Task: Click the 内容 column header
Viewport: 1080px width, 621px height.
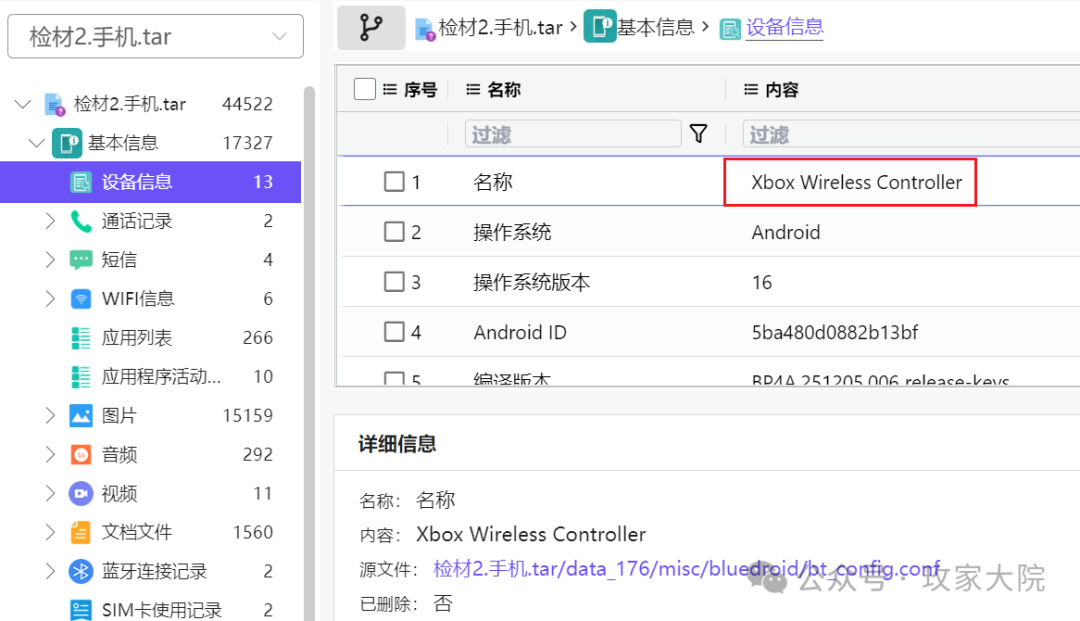Action: (781, 90)
